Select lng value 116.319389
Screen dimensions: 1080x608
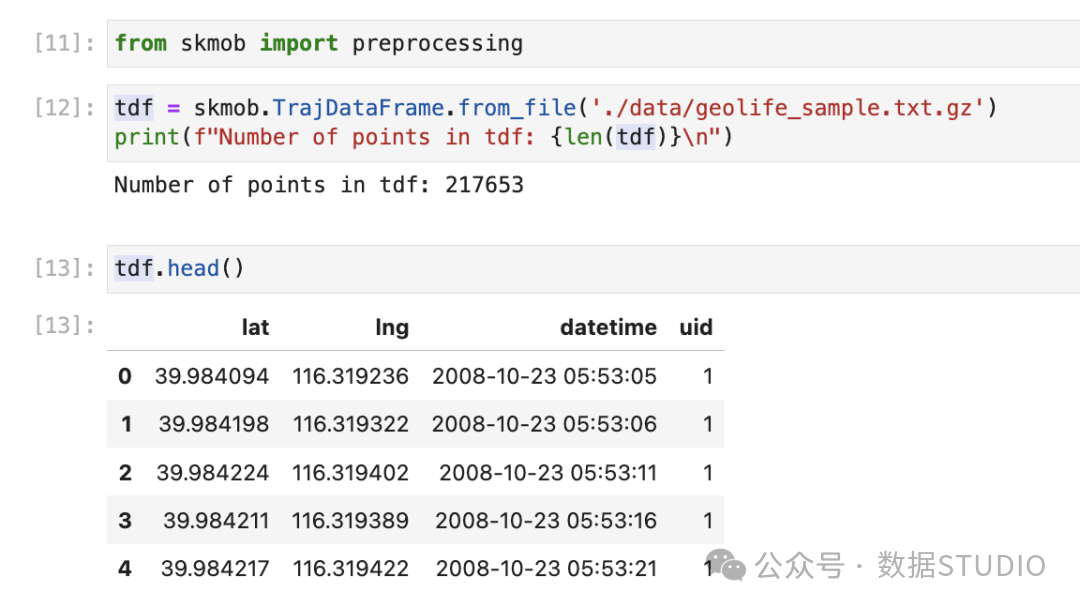coord(351,521)
